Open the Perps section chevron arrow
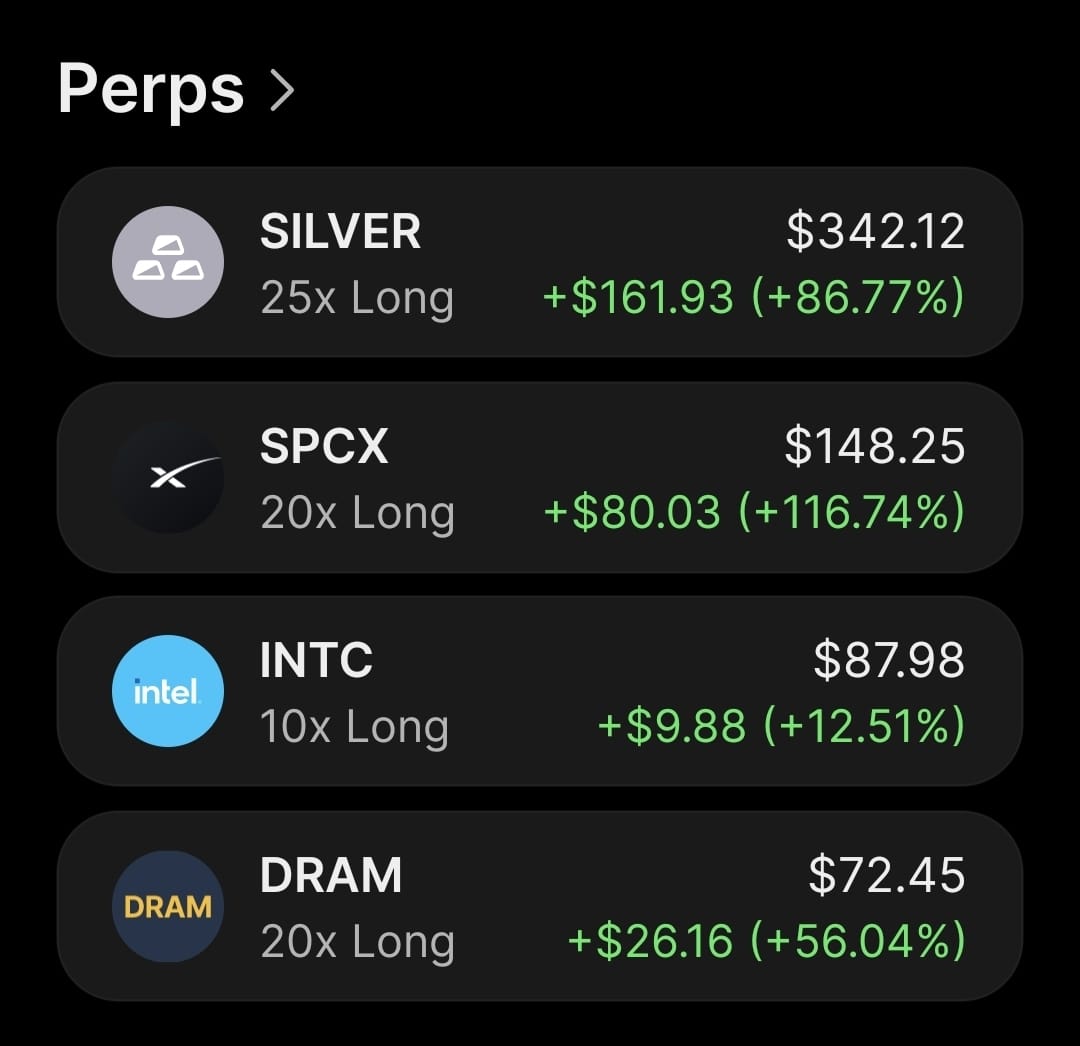 pyautogui.click(x=282, y=90)
